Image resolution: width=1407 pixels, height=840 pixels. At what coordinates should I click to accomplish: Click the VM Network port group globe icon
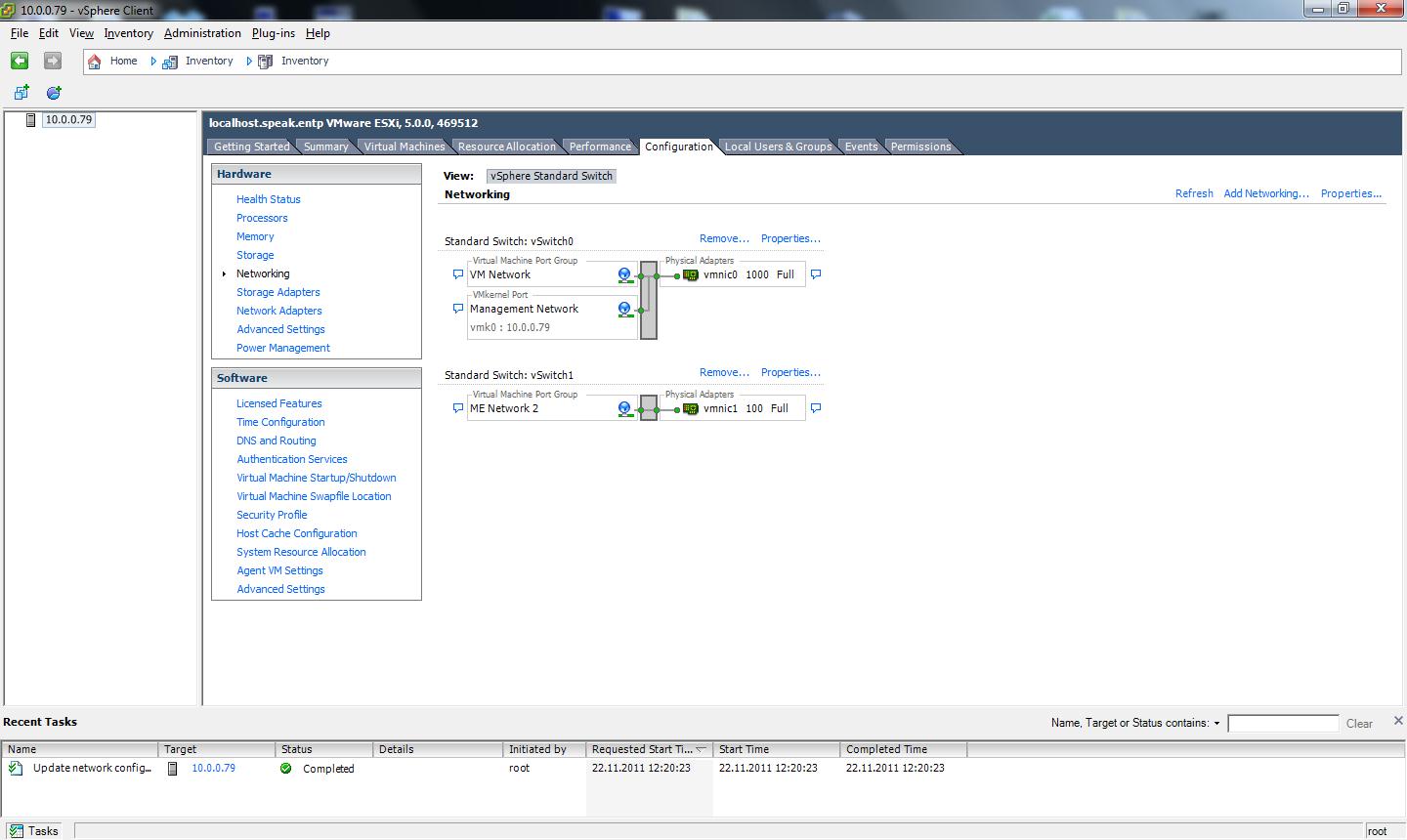(624, 275)
